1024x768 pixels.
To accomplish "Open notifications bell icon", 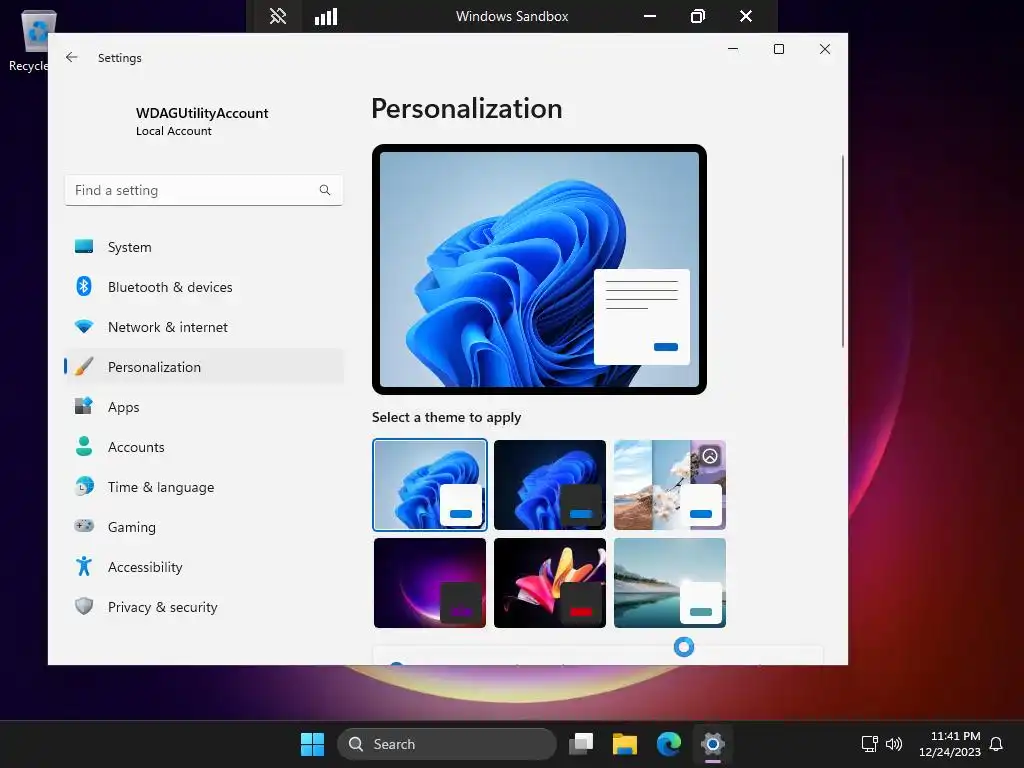I will click(996, 744).
